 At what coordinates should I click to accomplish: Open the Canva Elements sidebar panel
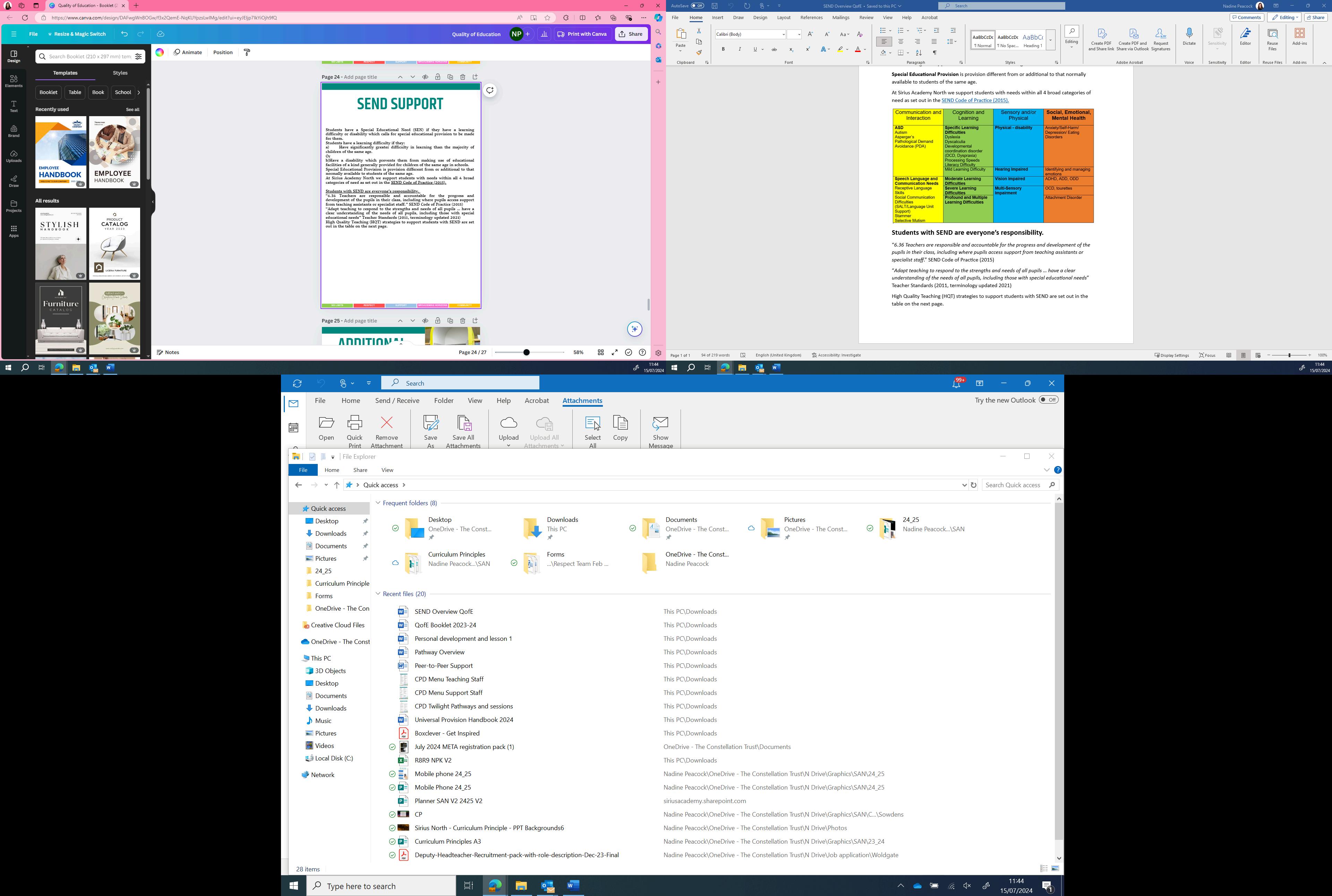coord(14,80)
